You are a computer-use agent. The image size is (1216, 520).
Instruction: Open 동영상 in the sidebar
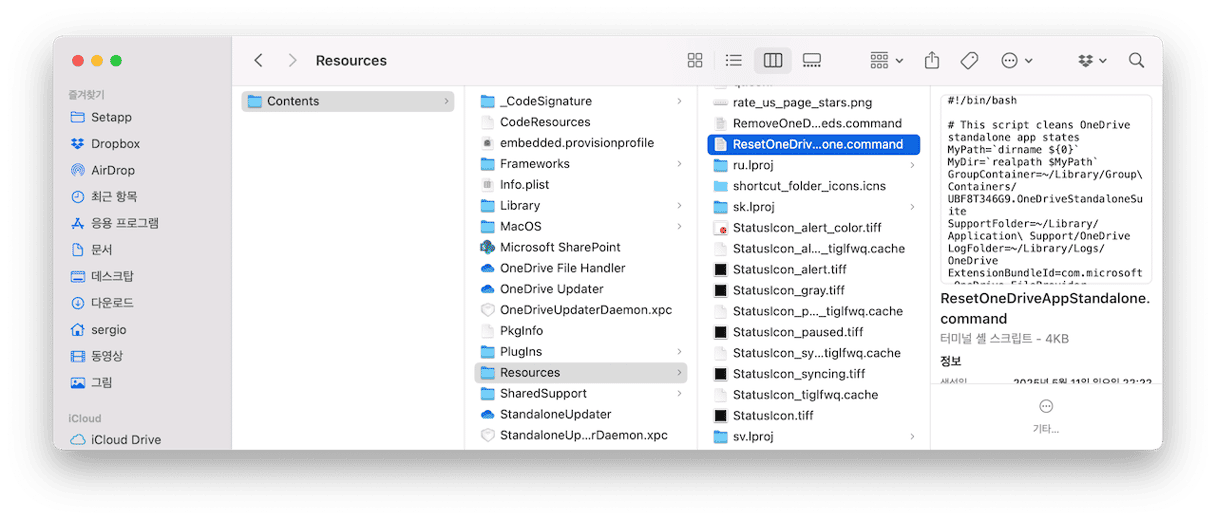pos(106,355)
